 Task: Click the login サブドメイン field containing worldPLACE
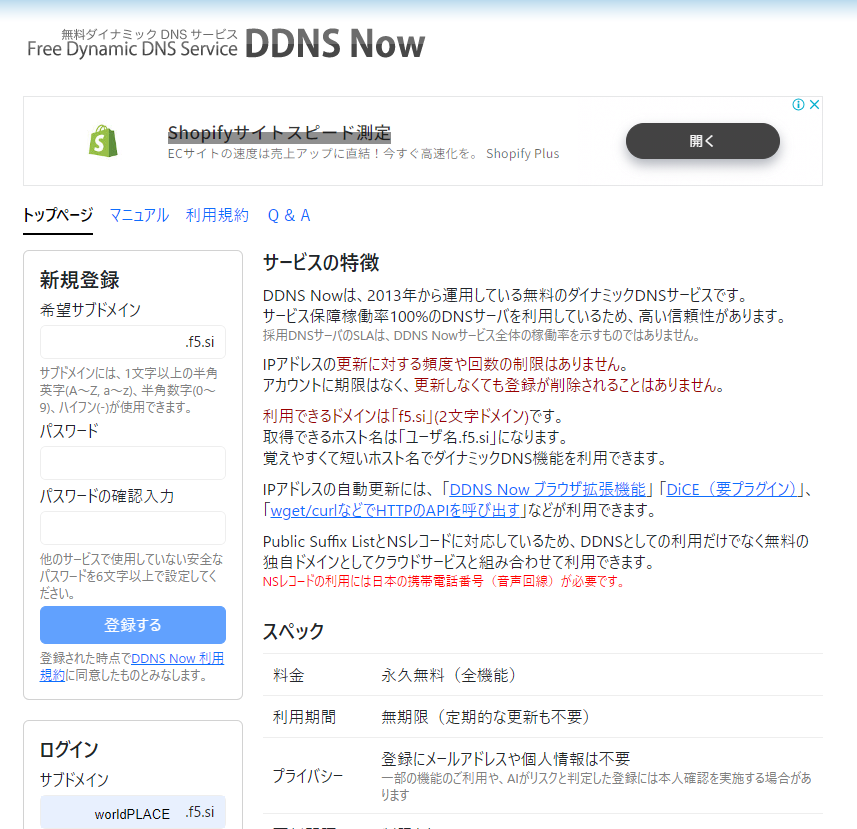[133, 813]
